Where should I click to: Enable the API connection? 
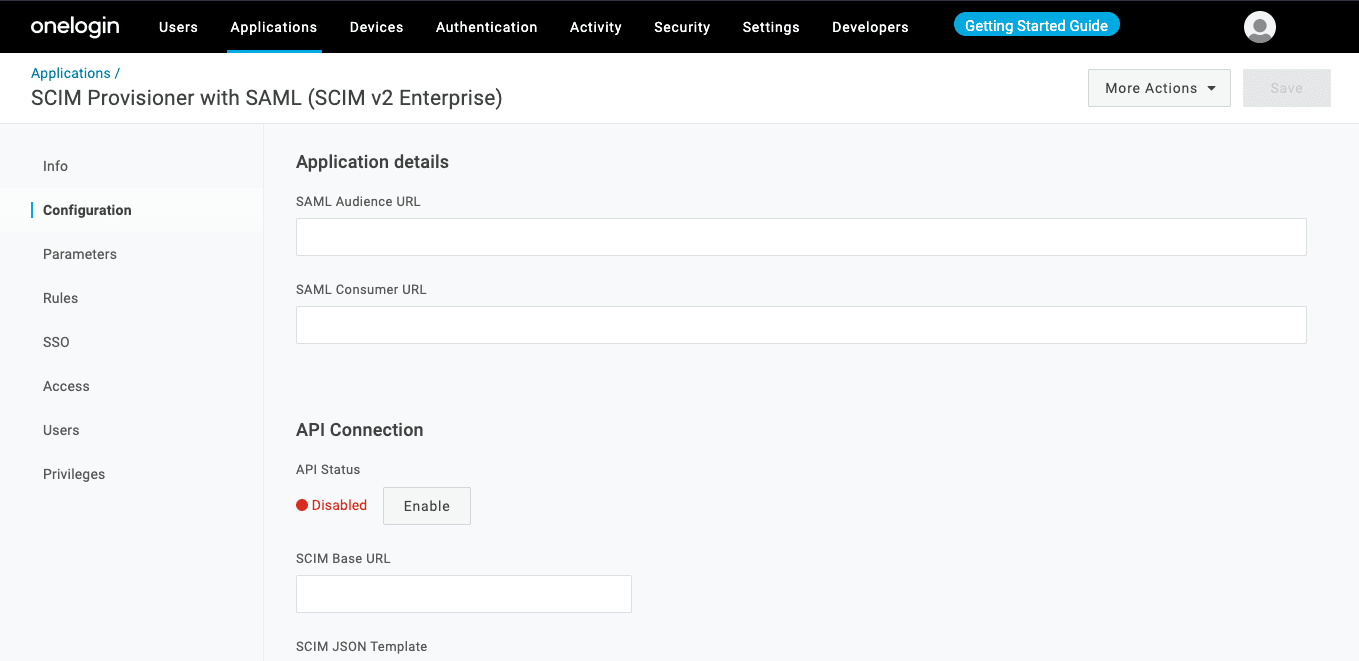point(426,505)
